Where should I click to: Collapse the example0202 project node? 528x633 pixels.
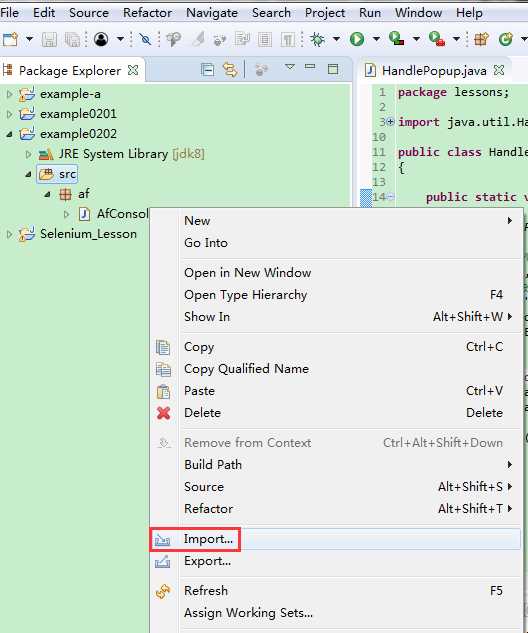click(x=9, y=134)
